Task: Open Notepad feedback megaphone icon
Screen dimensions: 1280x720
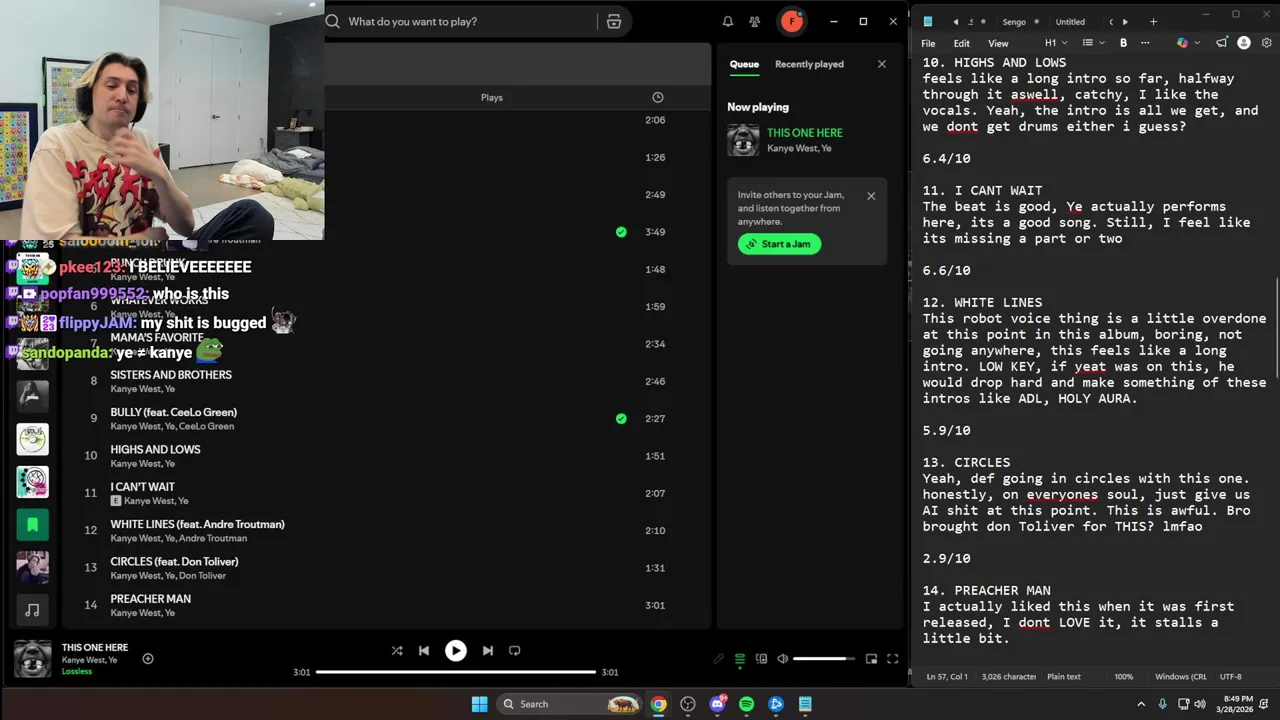Action: click(1221, 43)
